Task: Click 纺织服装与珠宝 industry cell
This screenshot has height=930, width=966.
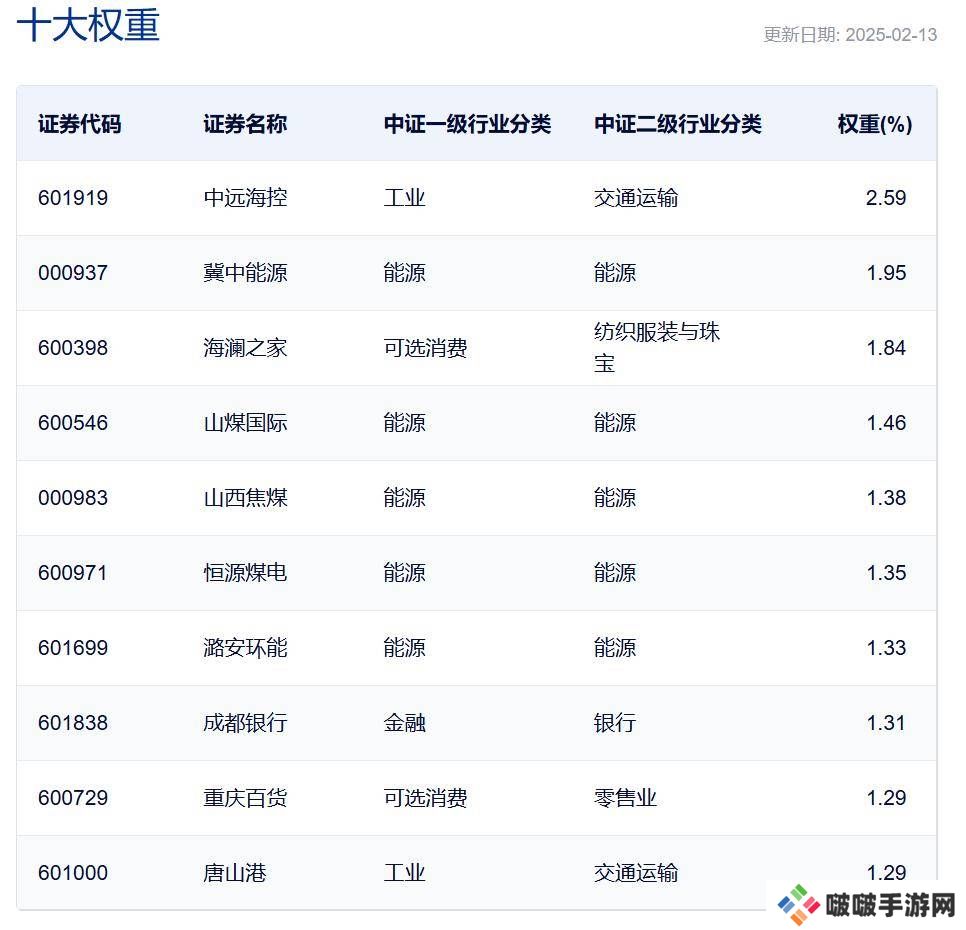Action: 657,348
